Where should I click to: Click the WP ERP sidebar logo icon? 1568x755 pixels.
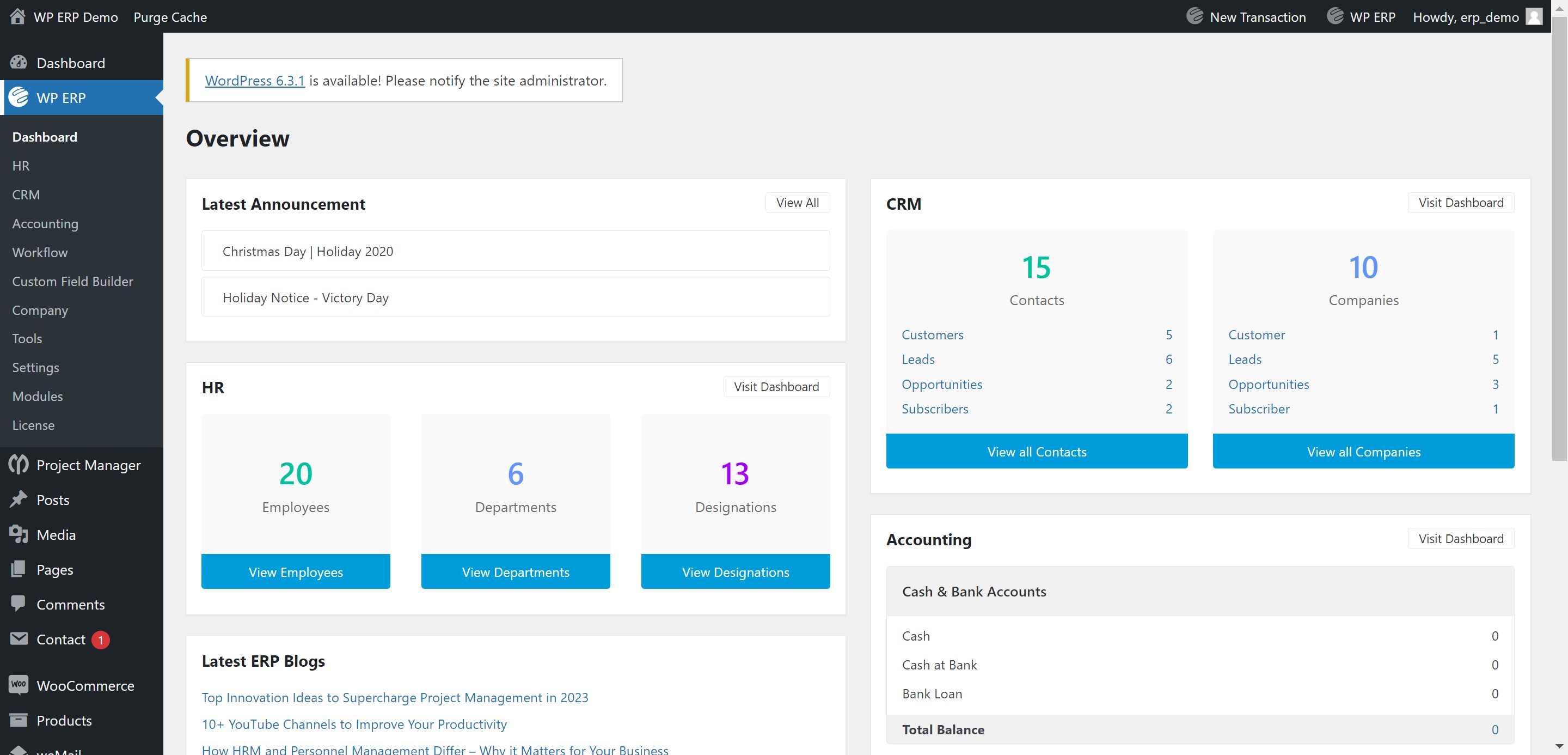point(19,98)
